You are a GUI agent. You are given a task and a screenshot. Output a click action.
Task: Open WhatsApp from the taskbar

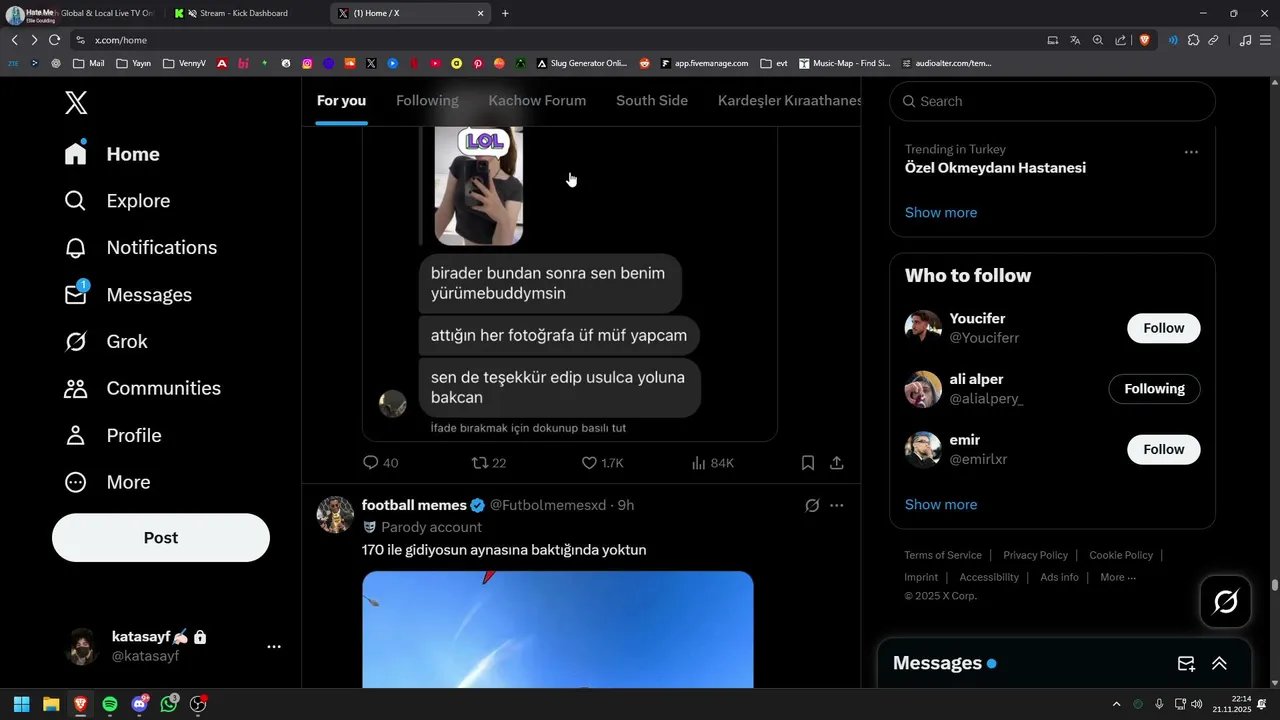coord(169,704)
